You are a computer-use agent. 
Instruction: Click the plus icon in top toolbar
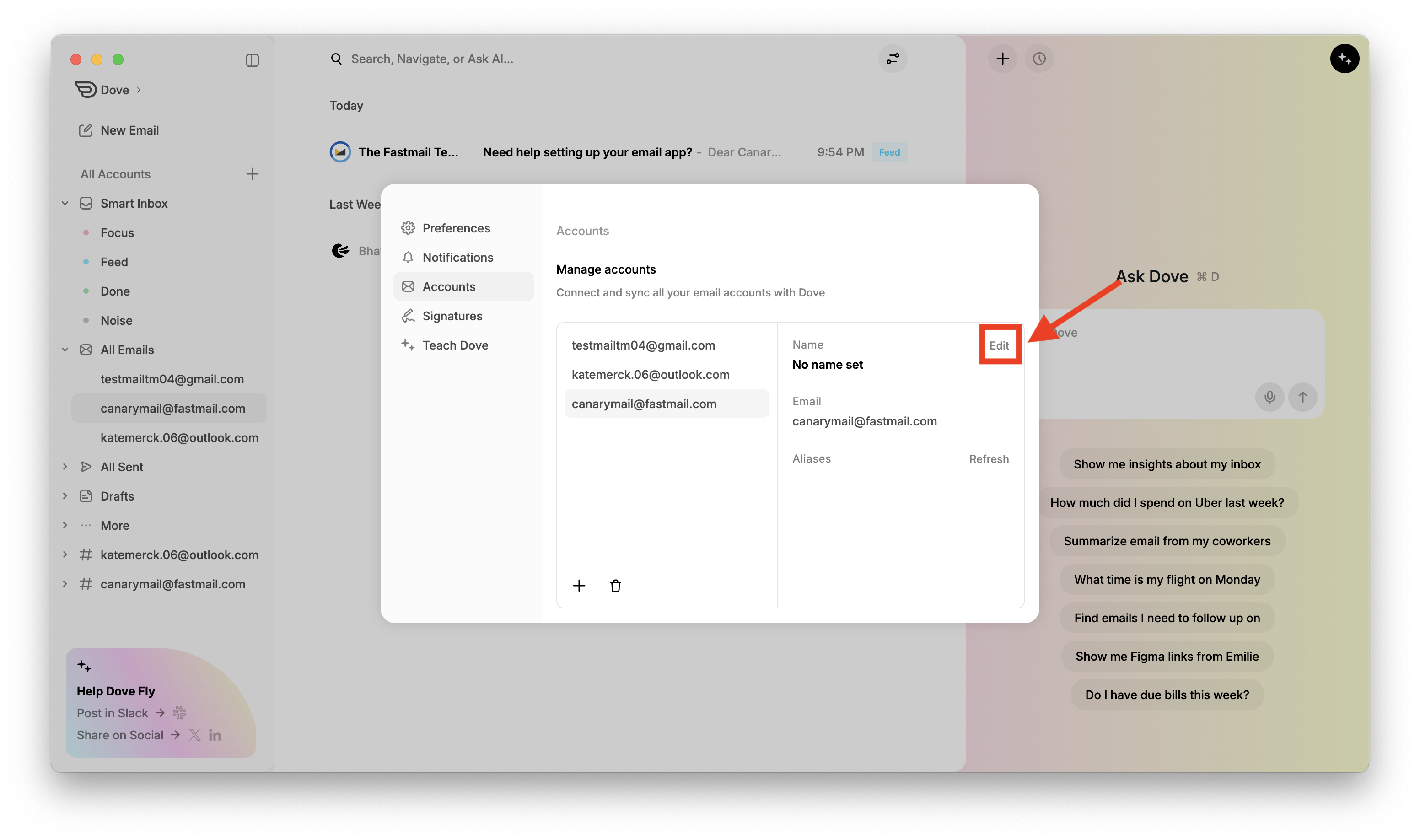pyautogui.click(x=1002, y=59)
